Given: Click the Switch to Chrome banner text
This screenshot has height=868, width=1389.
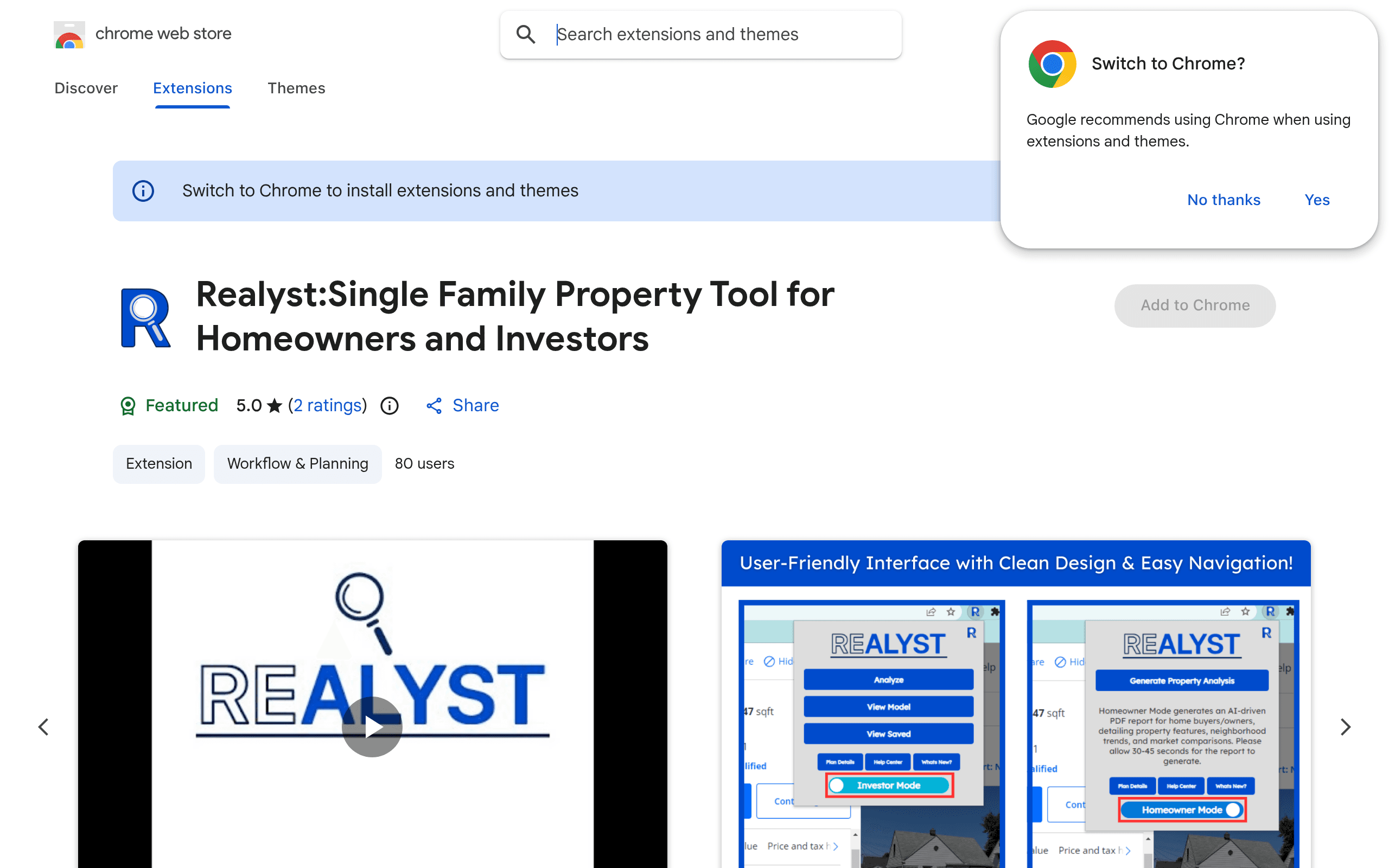Looking at the screenshot, I should (380, 190).
